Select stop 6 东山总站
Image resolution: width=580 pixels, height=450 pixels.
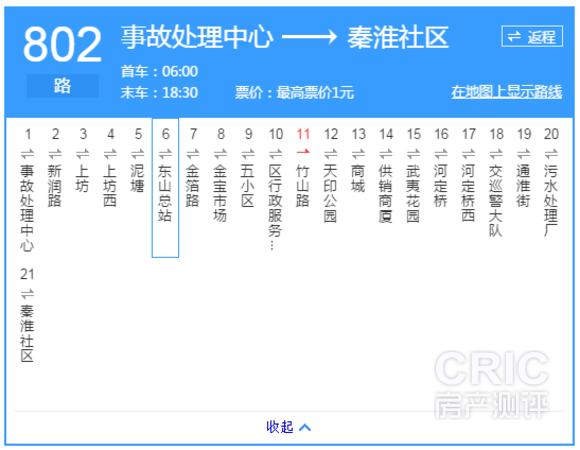click(165, 188)
